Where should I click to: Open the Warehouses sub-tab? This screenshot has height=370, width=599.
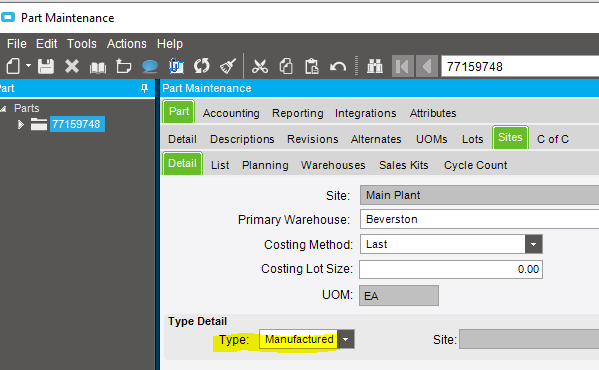coord(333,165)
